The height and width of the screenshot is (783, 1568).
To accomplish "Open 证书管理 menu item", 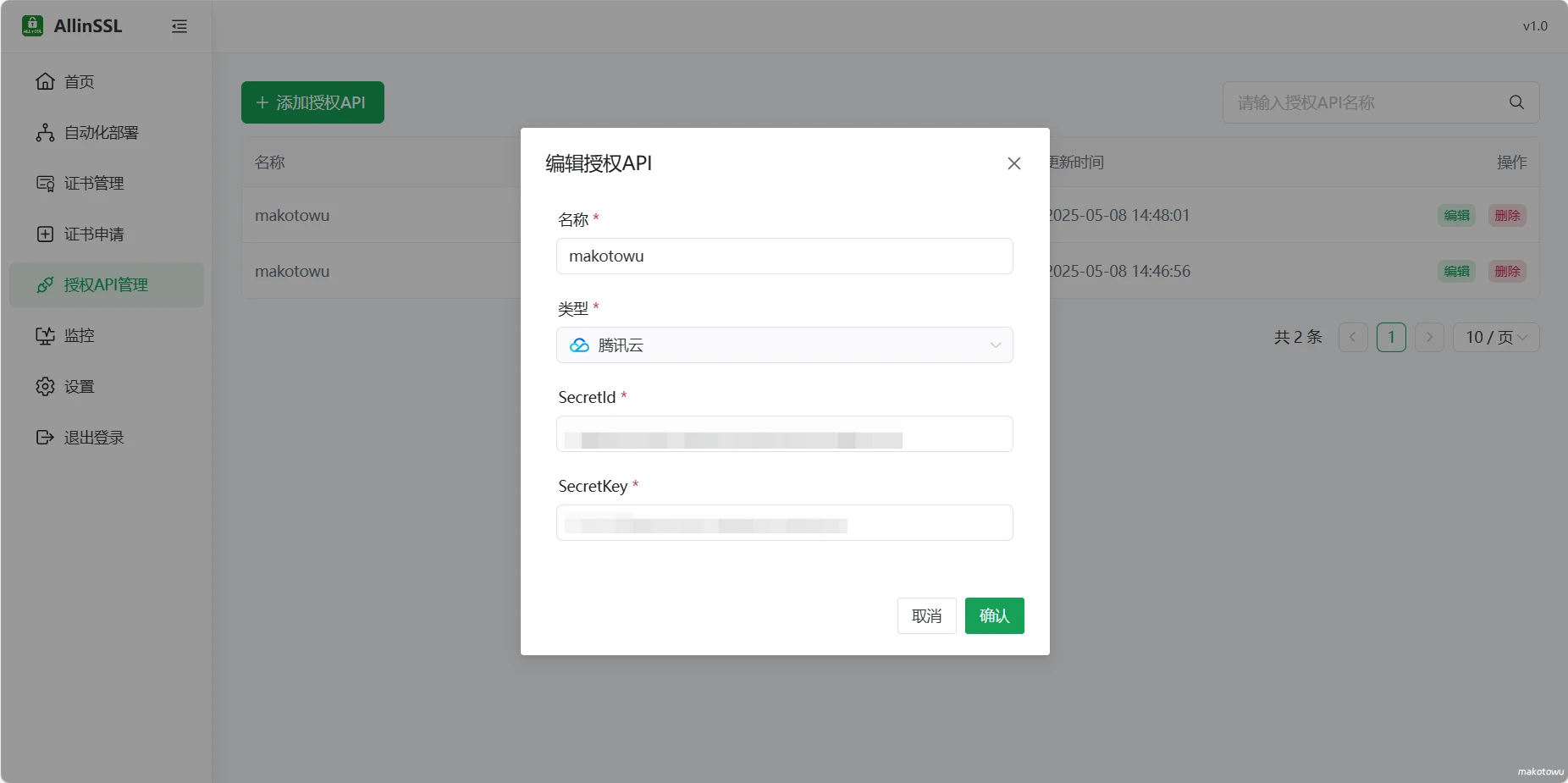I will pos(107,183).
